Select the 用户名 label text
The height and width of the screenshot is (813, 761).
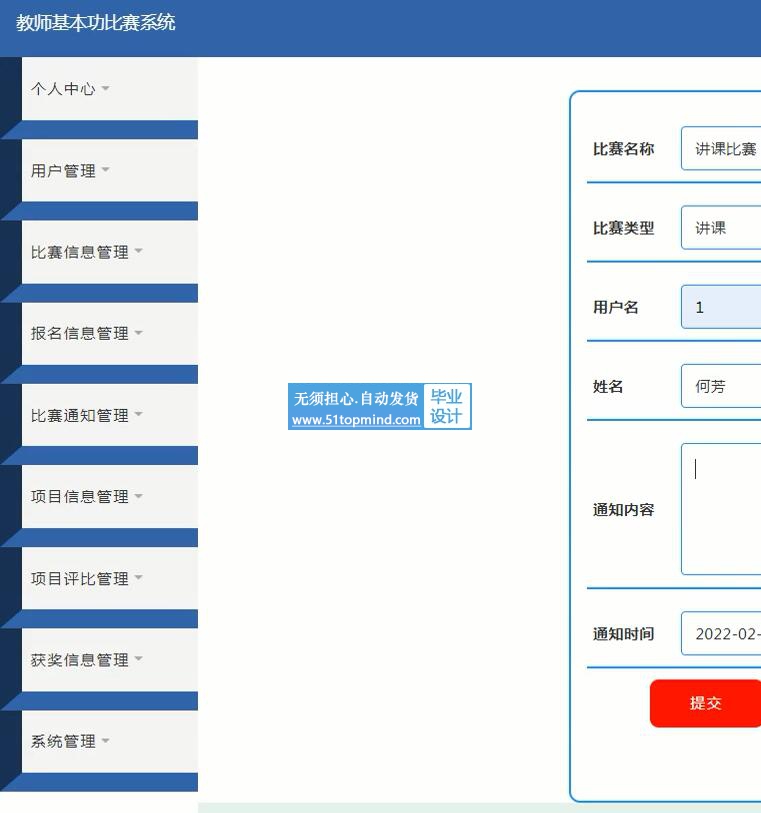pyautogui.click(x=615, y=307)
